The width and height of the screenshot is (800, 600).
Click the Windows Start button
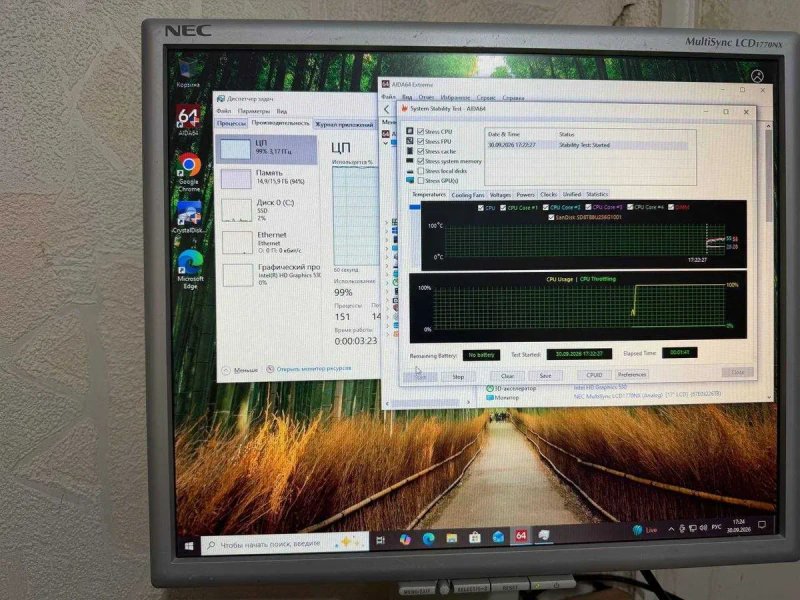pyautogui.click(x=189, y=546)
